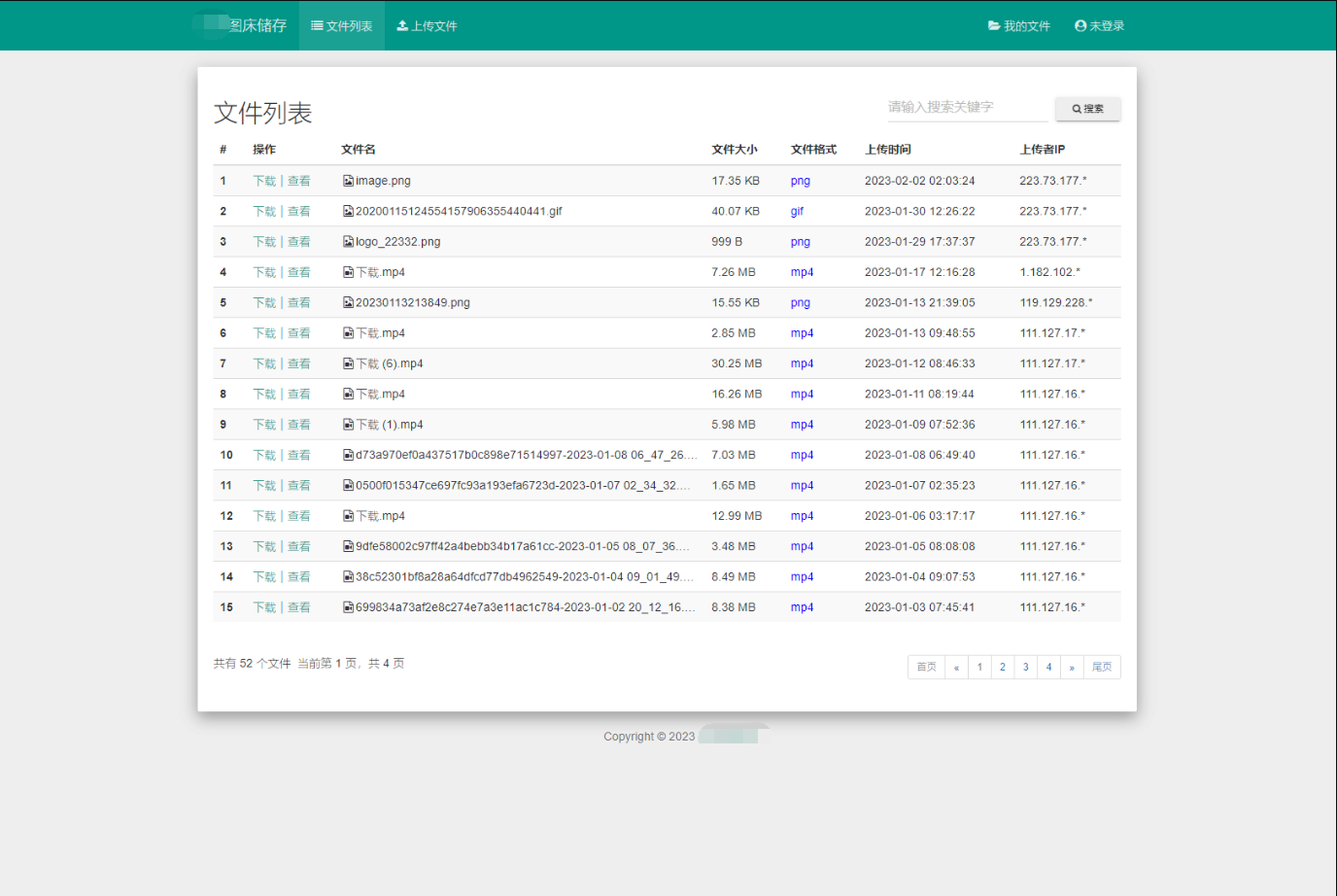Click the file icon beside 20230113213849.png
The width and height of the screenshot is (1337, 896).
348,303
